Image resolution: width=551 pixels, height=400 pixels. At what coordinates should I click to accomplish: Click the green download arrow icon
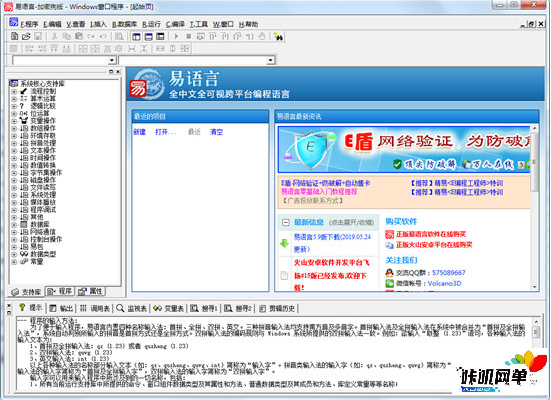click(284, 243)
